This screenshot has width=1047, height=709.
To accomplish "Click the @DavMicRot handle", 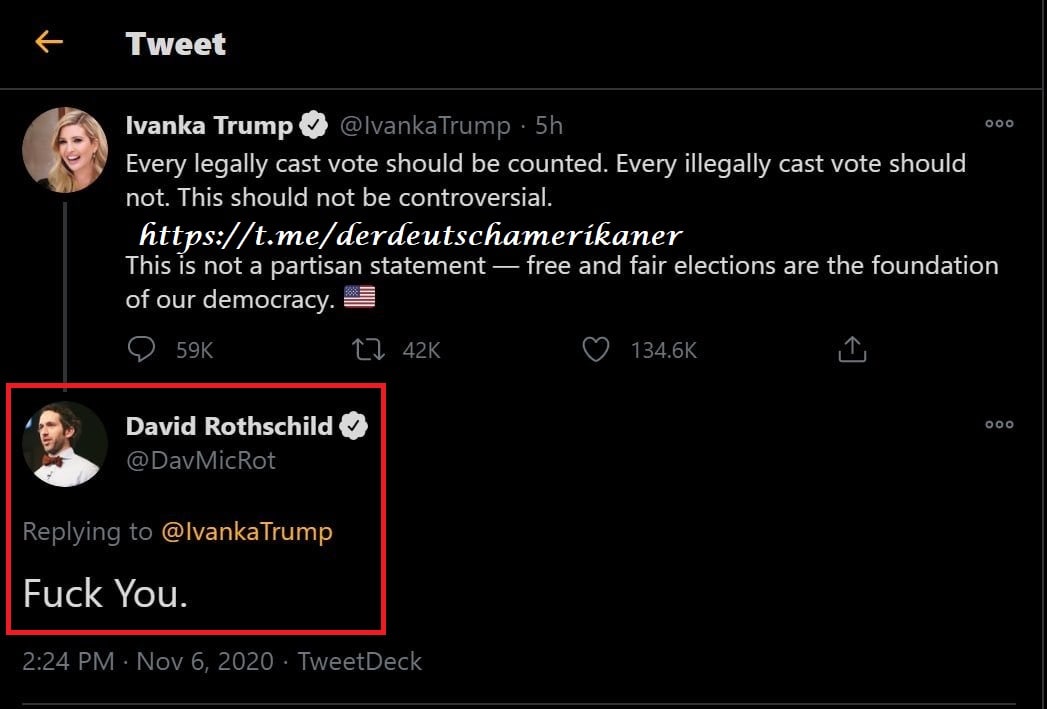I will pos(201,461).
